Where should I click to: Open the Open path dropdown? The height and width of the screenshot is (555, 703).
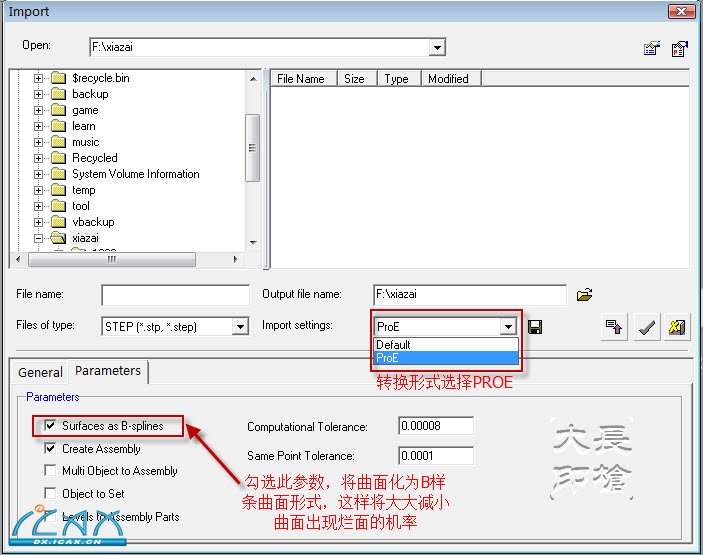pyautogui.click(x=436, y=47)
